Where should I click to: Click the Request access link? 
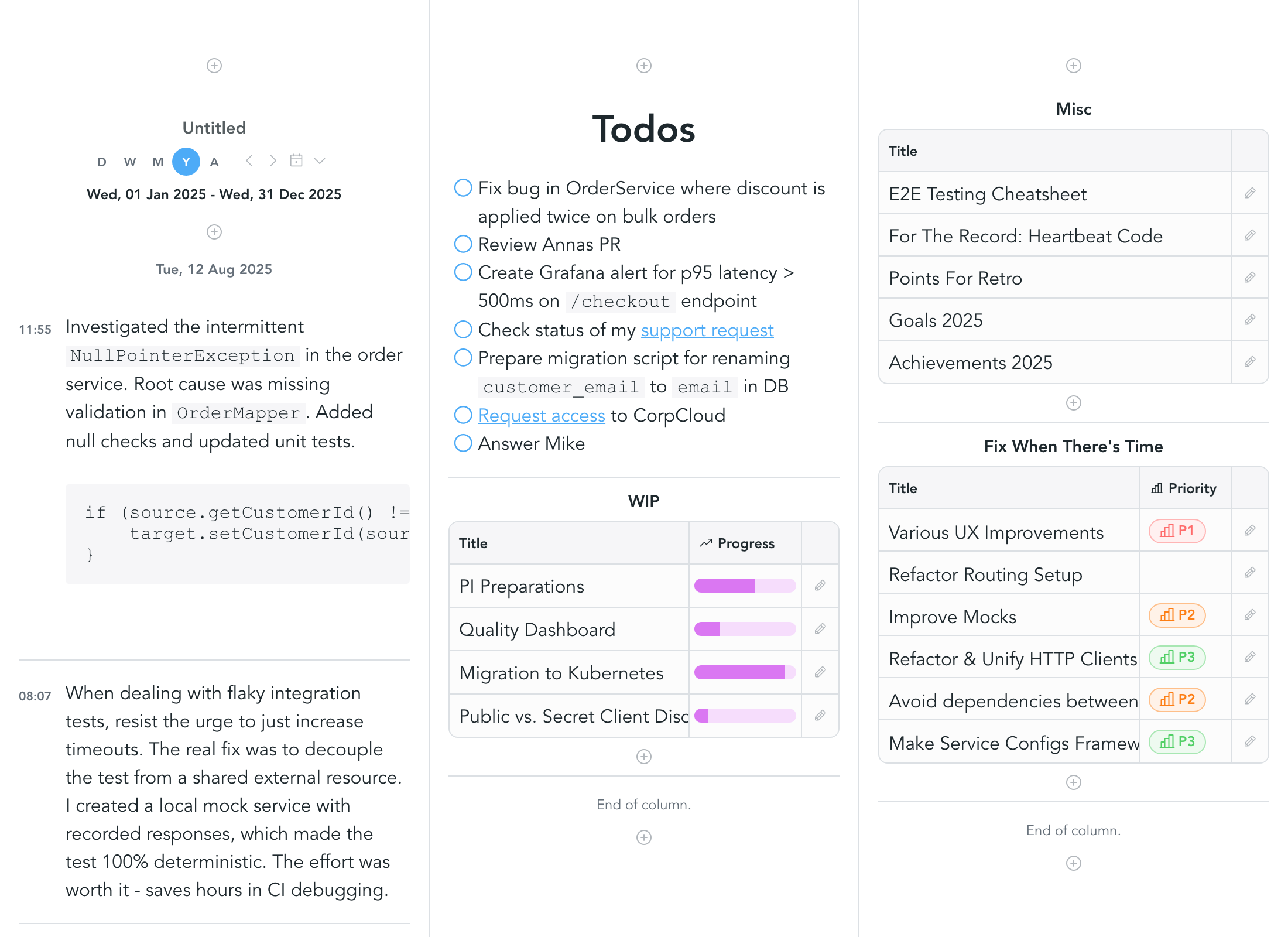(541, 415)
